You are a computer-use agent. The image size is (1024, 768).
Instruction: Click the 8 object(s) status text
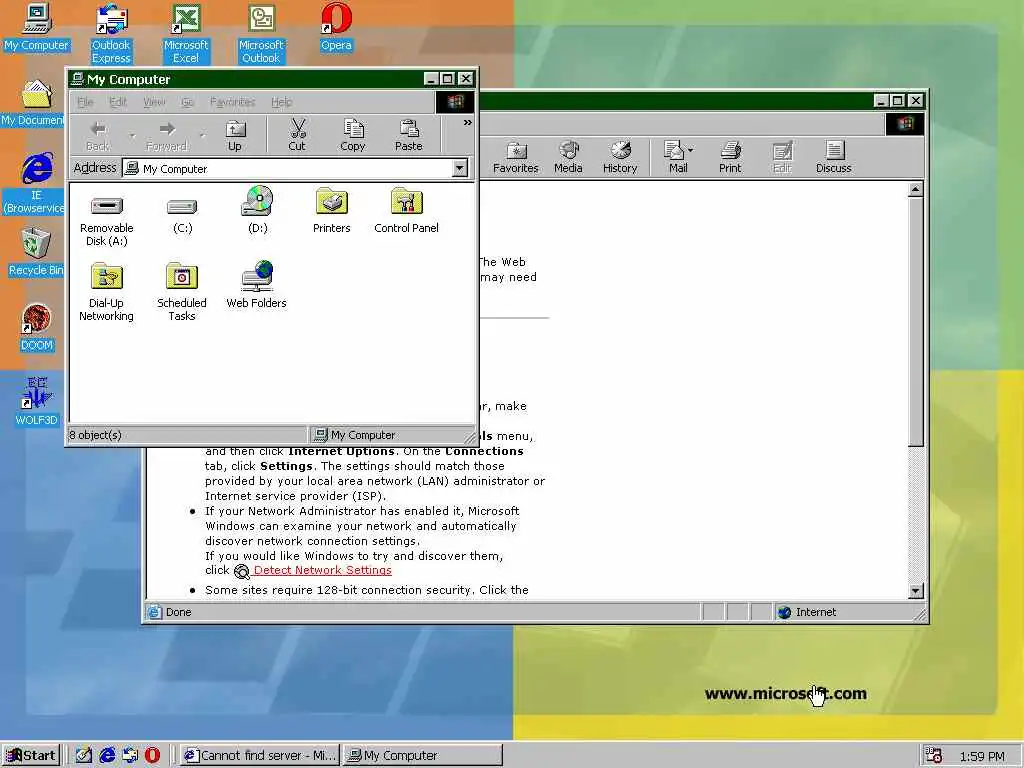coord(95,435)
